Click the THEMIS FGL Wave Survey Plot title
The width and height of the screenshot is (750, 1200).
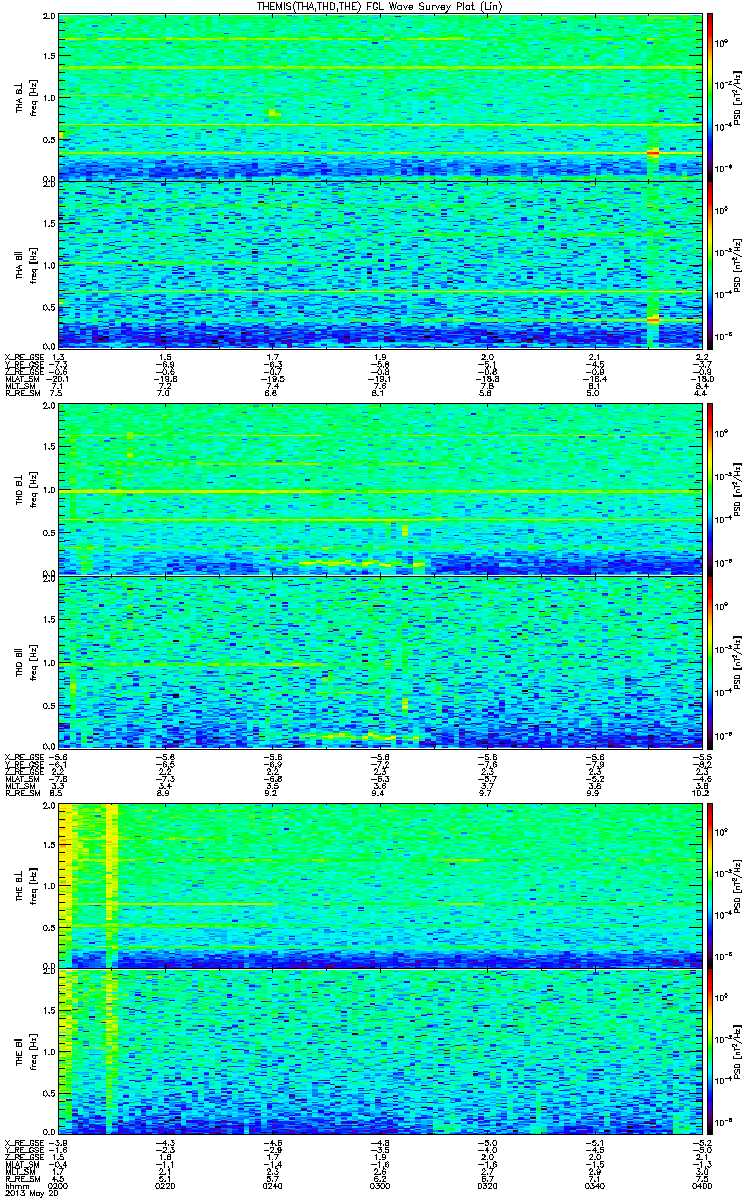point(377,7)
